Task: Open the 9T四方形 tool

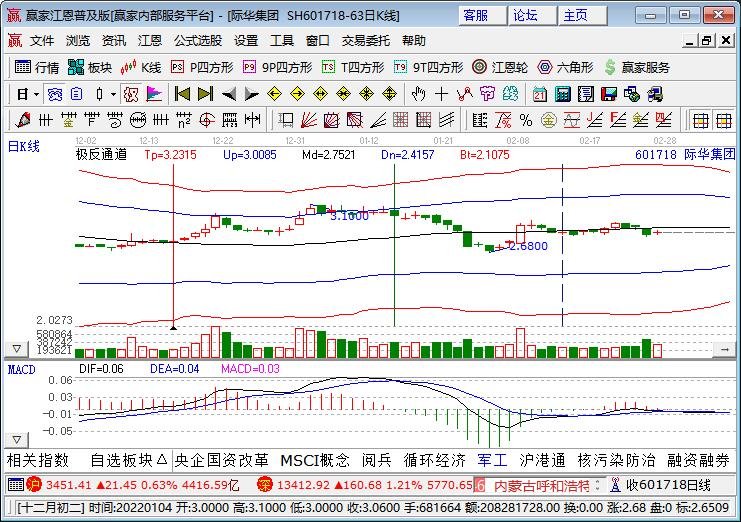Action: (428, 68)
